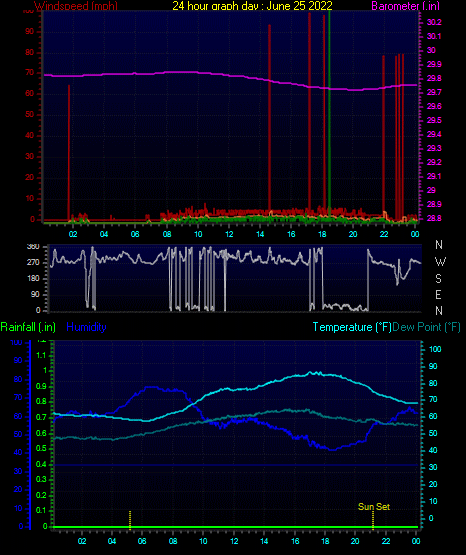Click the blue vertical humidity axis bar
This screenshot has width=466, height=555.
point(30,435)
